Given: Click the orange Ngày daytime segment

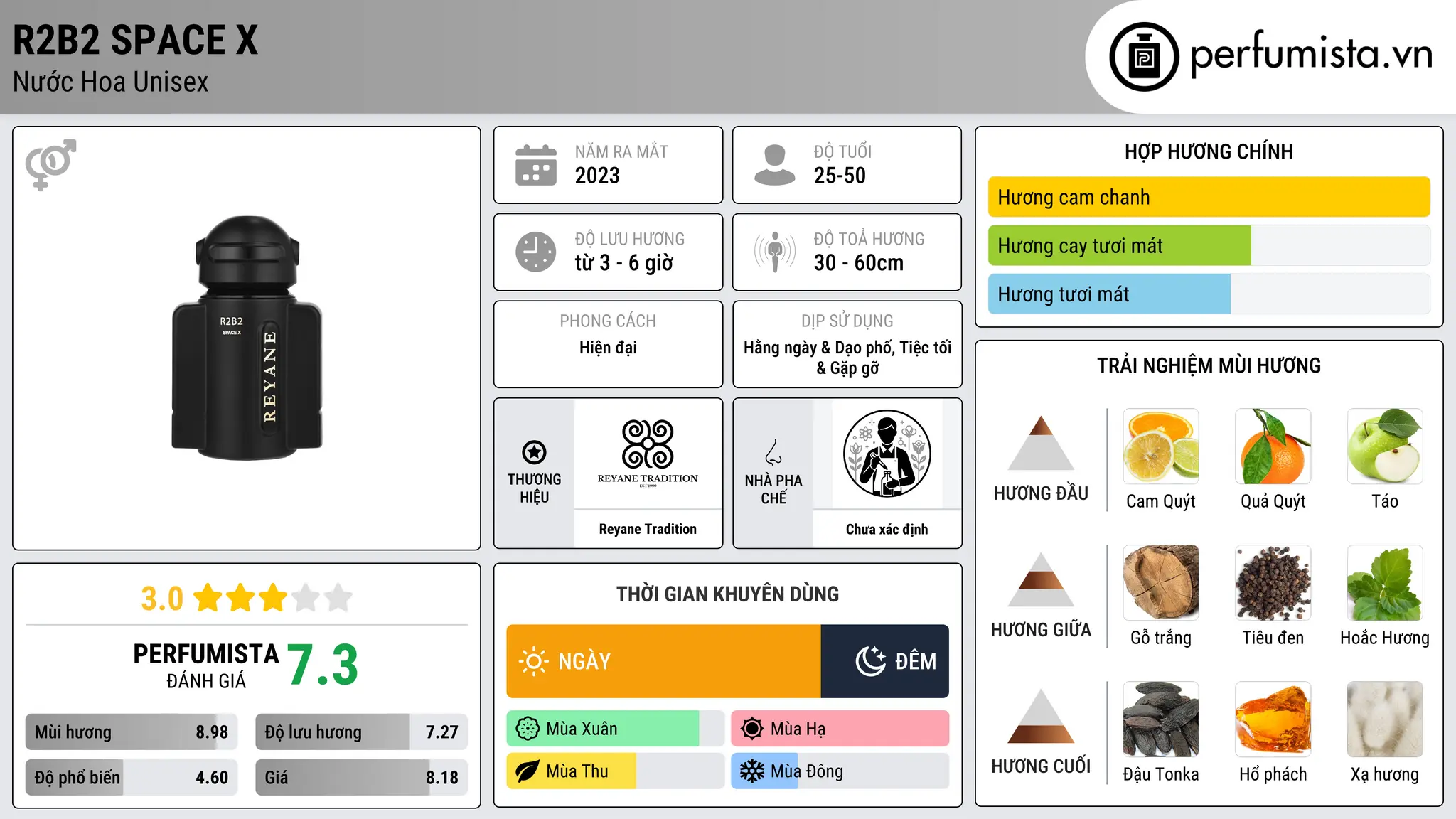Looking at the screenshot, I should (664, 661).
